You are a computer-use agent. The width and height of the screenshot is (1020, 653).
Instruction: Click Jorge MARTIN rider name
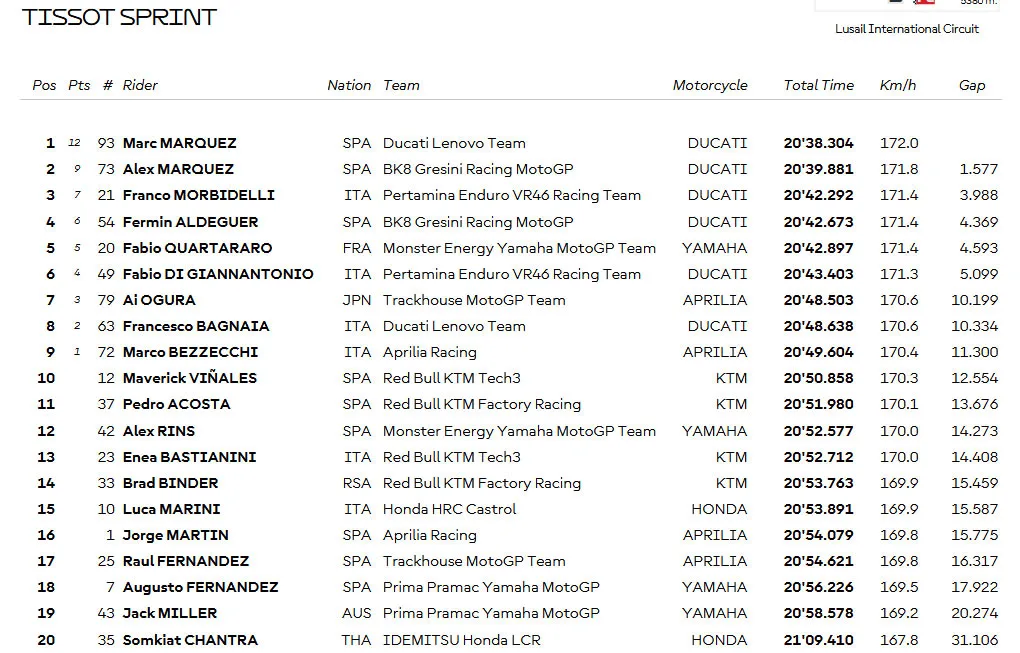pos(176,535)
